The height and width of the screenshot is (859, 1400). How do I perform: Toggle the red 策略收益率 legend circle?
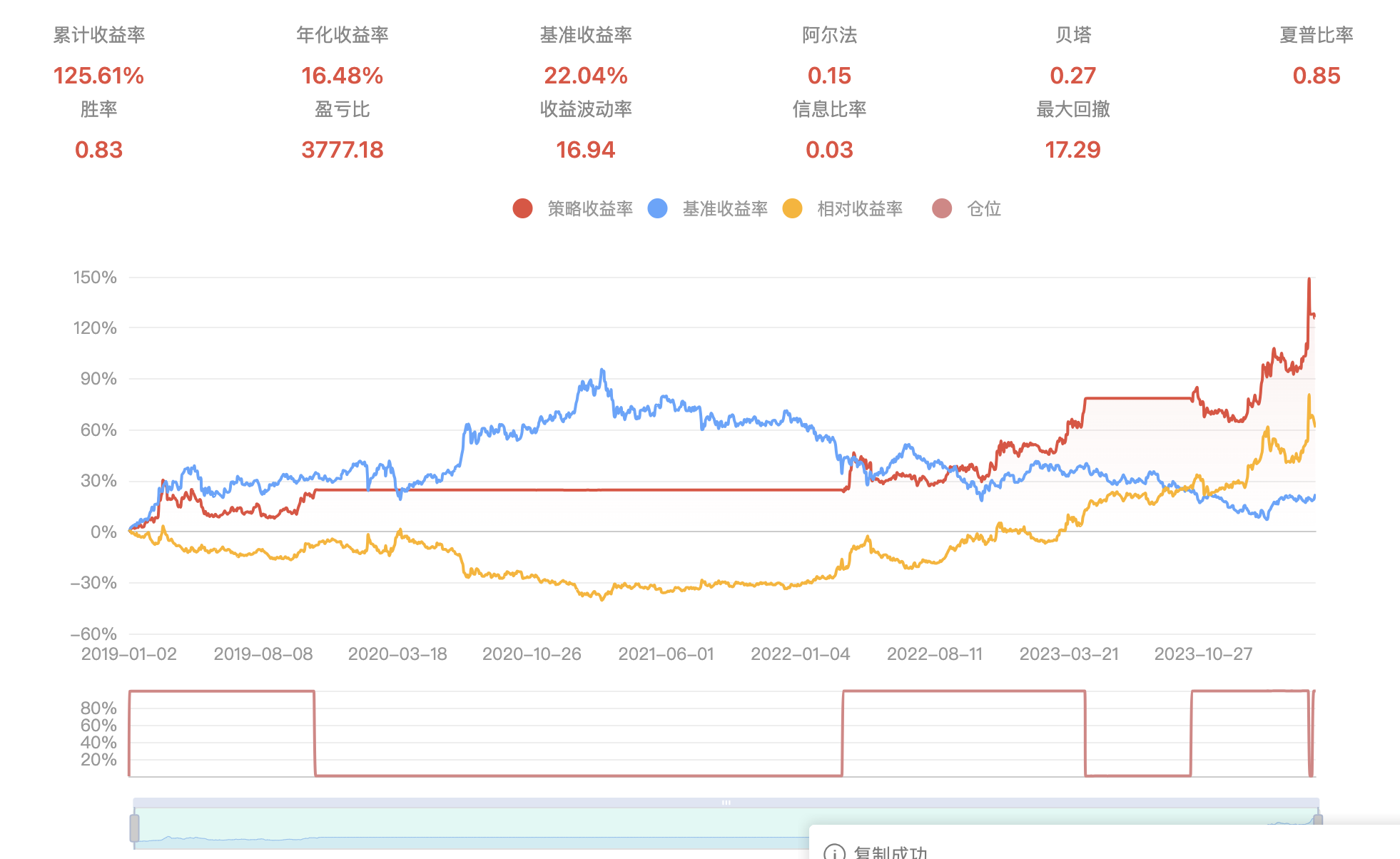pos(522,208)
